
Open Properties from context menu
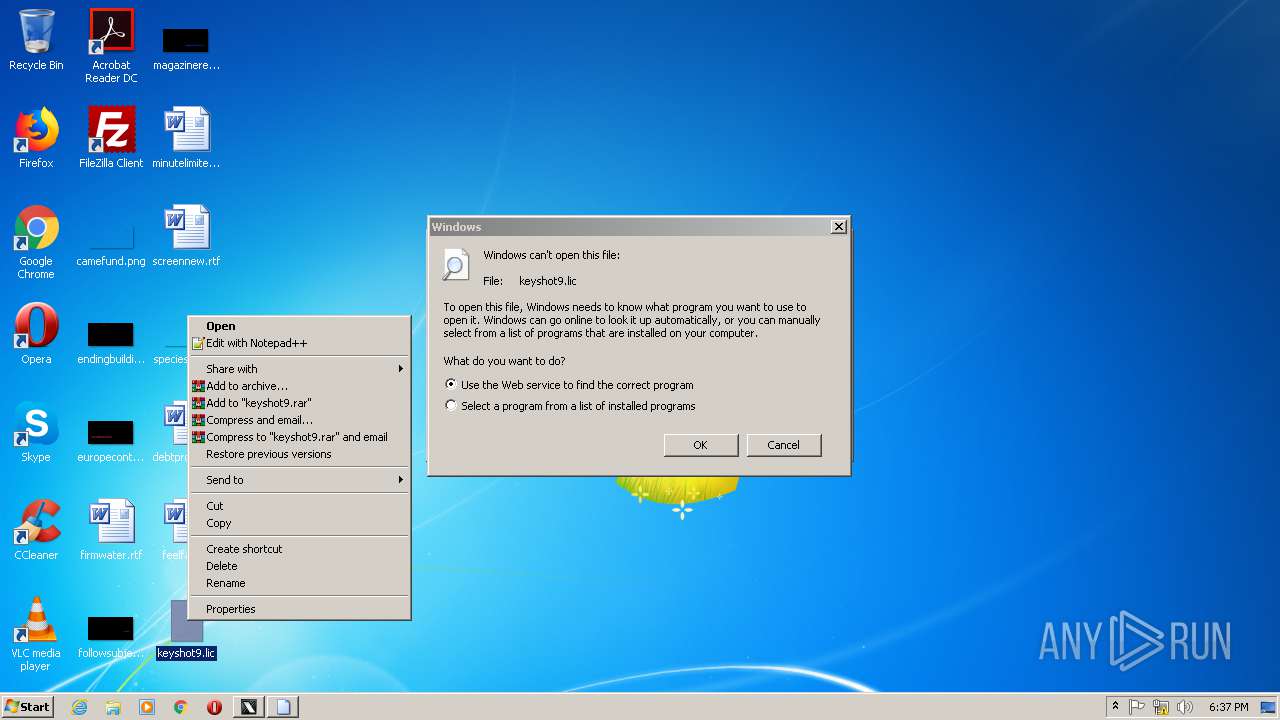click(x=299, y=609)
